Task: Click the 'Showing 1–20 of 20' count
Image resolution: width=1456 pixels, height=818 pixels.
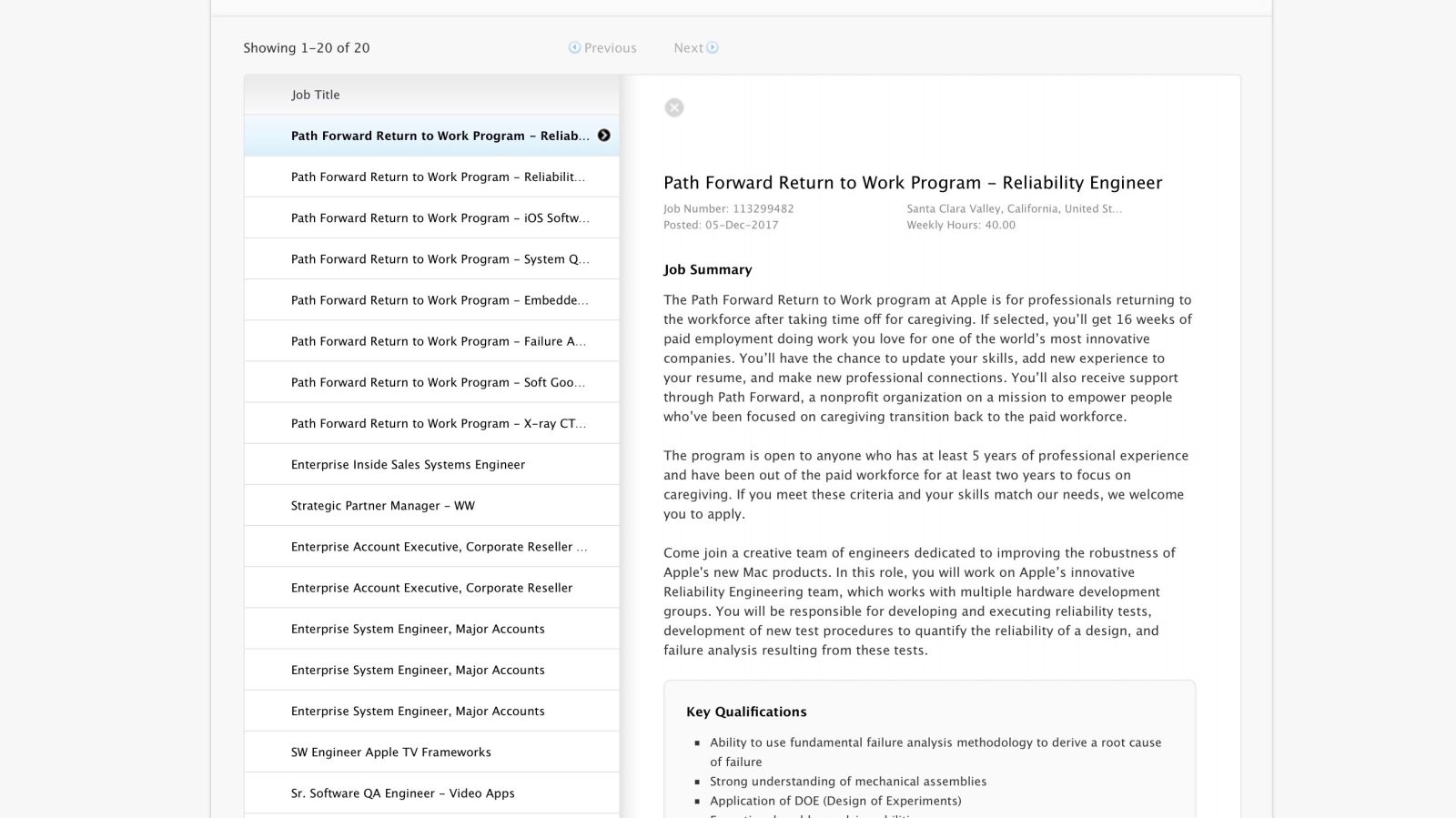Action: pos(307,48)
